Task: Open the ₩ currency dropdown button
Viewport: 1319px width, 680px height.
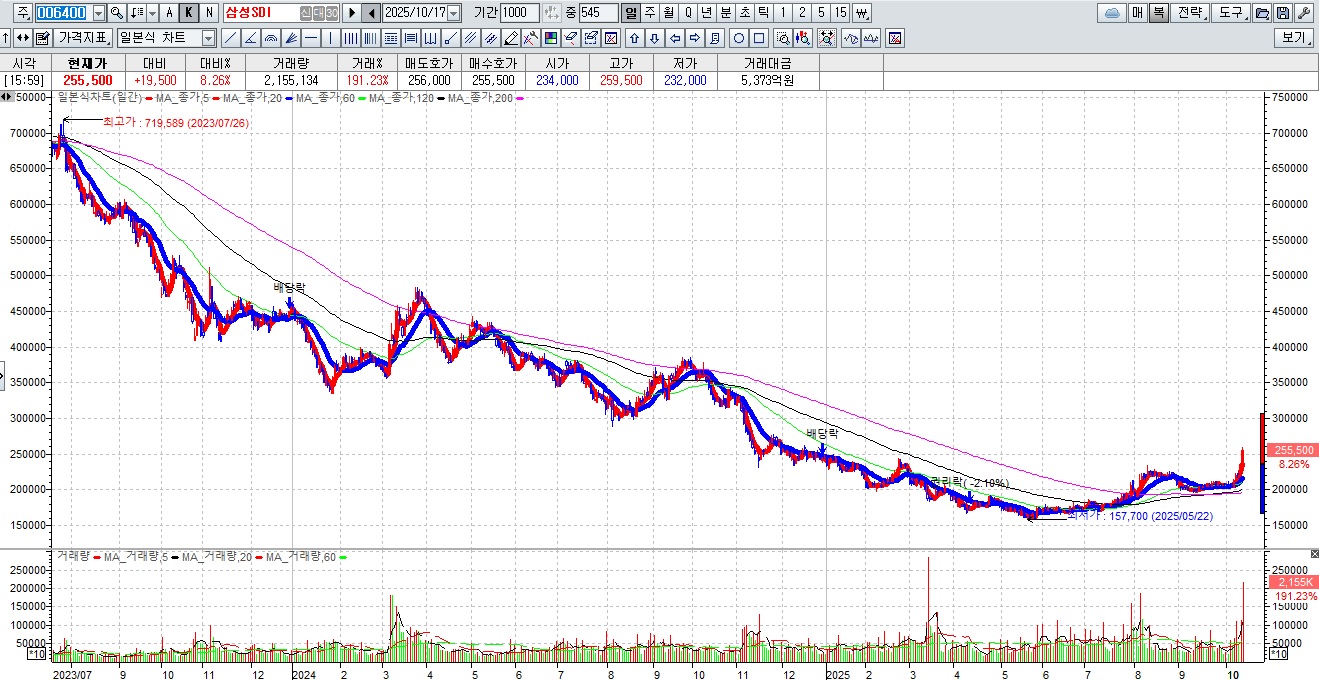Action: 863,13
